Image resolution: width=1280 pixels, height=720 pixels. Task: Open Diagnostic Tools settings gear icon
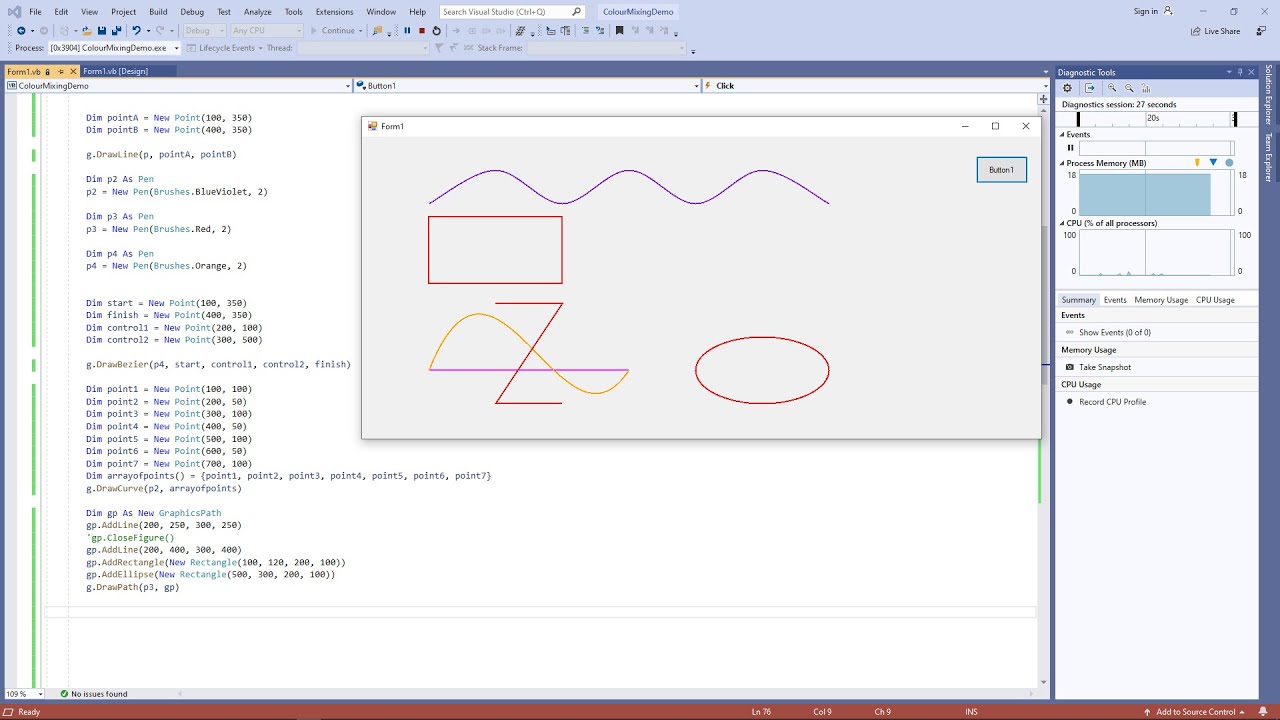point(1067,88)
